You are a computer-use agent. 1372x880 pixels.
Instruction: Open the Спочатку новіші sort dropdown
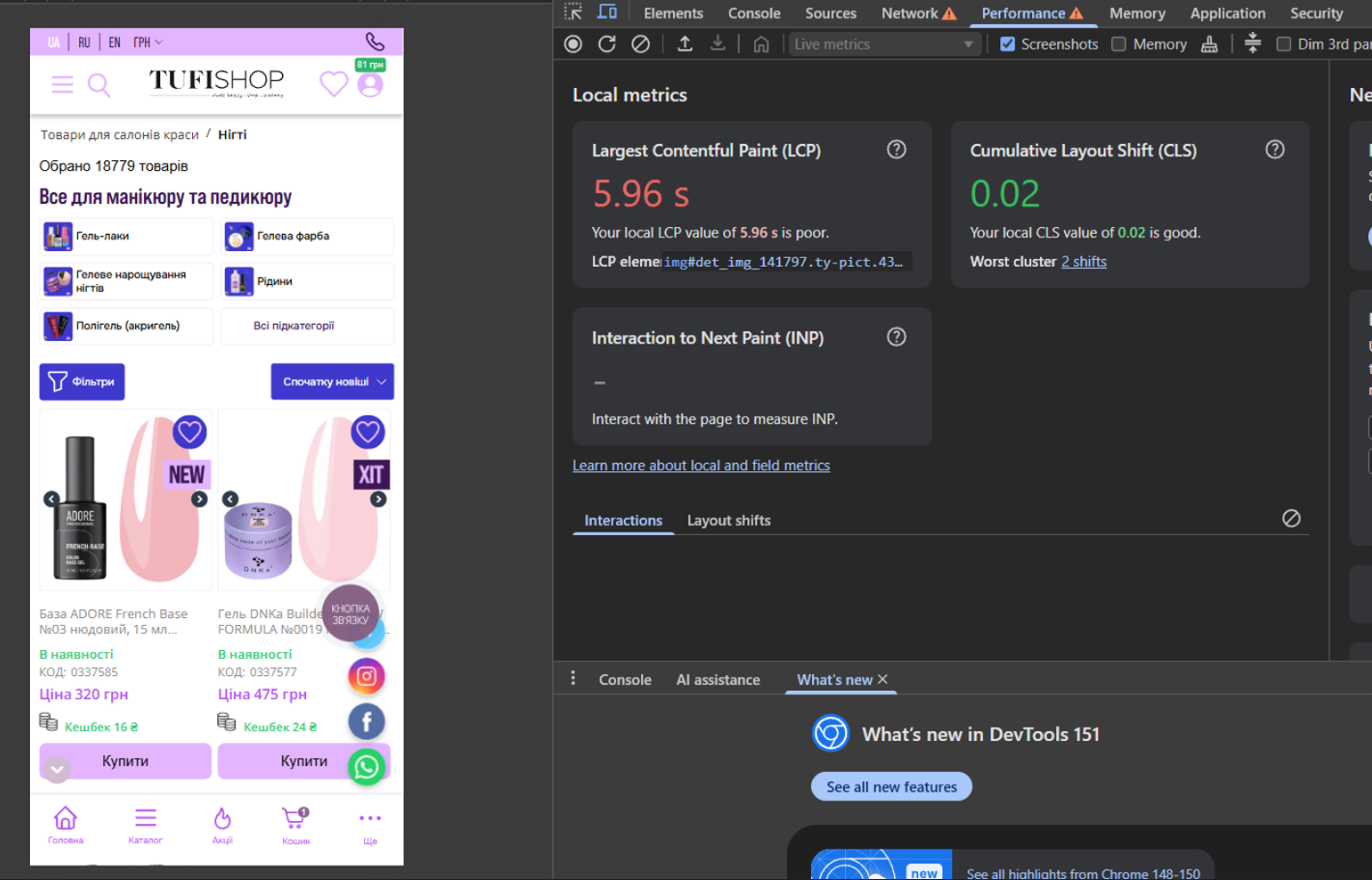pyautogui.click(x=332, y=382)
